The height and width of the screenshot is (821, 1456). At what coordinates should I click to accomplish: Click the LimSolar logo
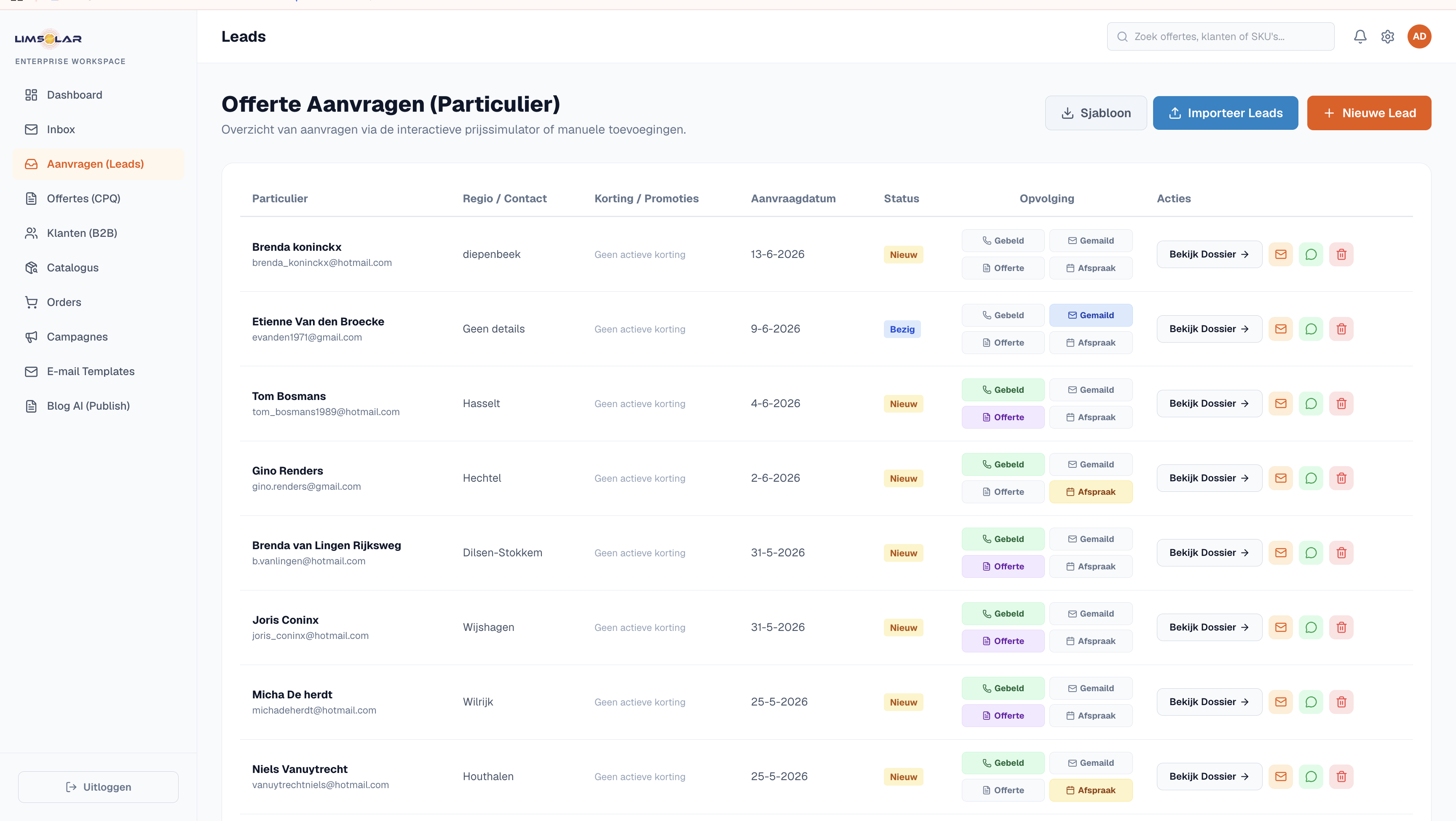(48, 38)
